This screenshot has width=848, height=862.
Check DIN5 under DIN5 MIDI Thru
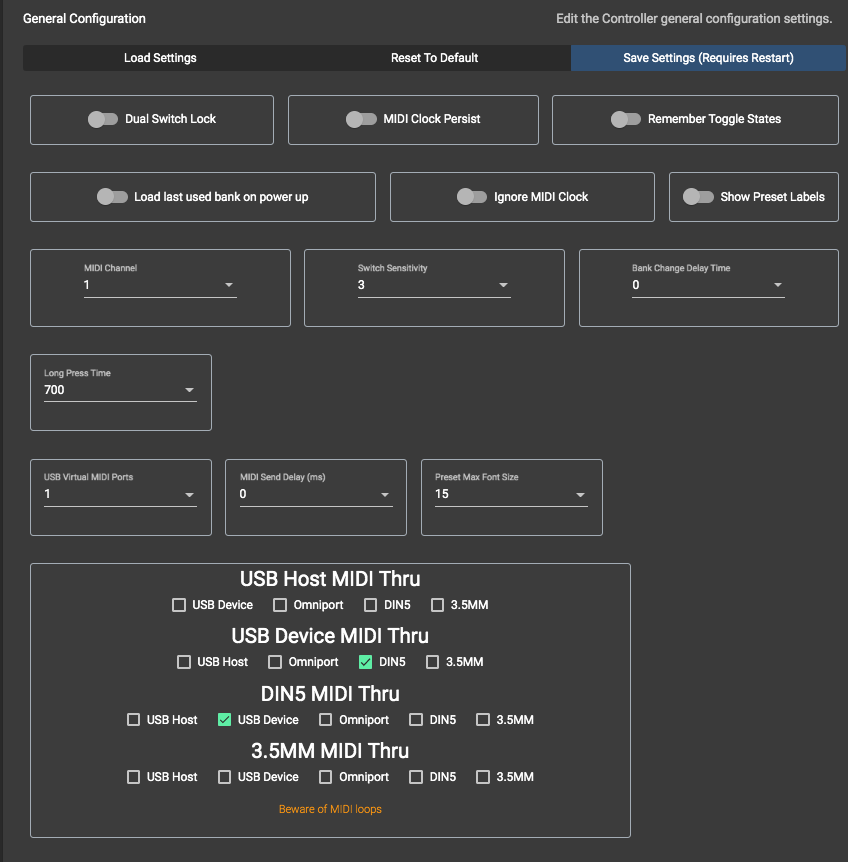click(x=416, y=720)
